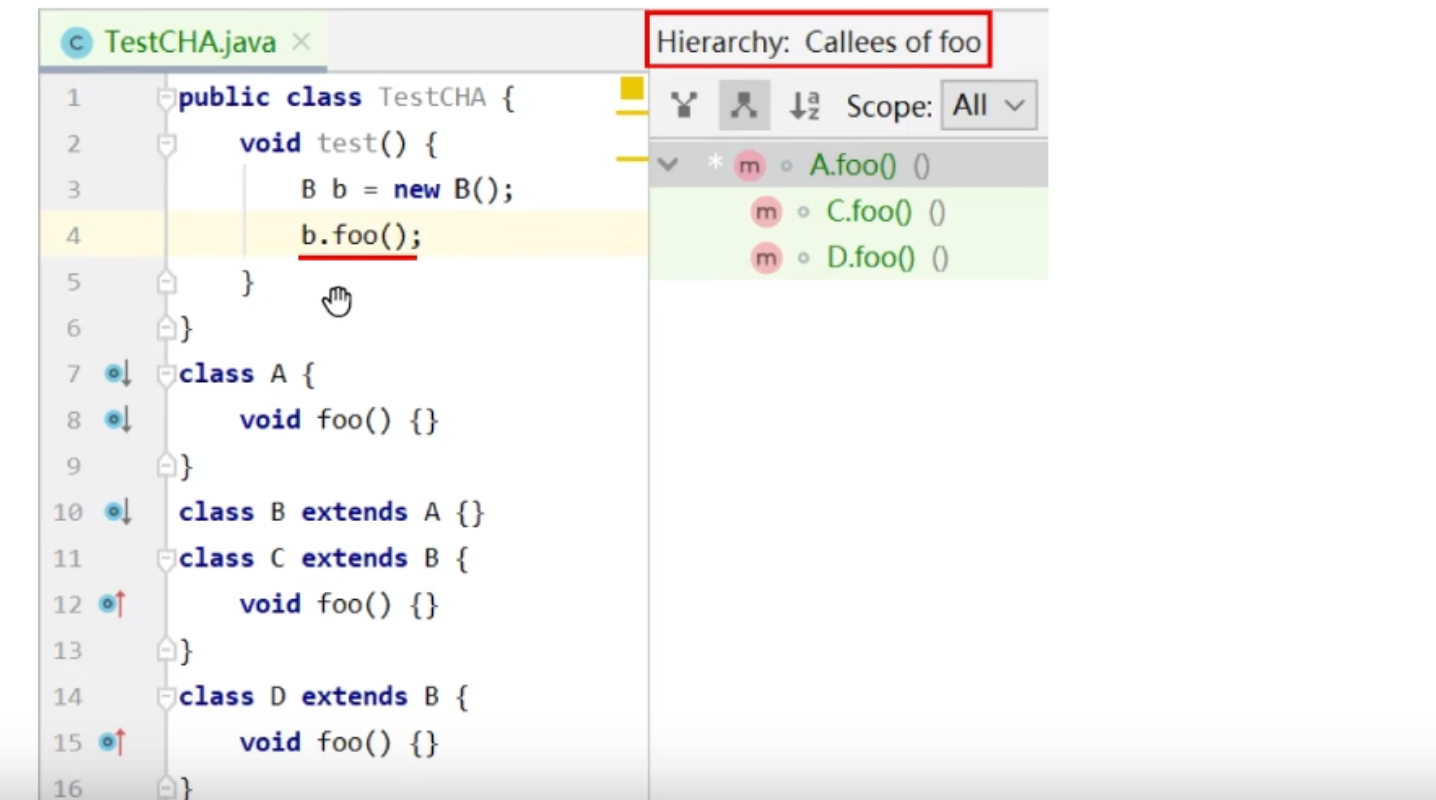Click the method icon beside A.foo()
The image size is (1436, 800).
(749, 165)
